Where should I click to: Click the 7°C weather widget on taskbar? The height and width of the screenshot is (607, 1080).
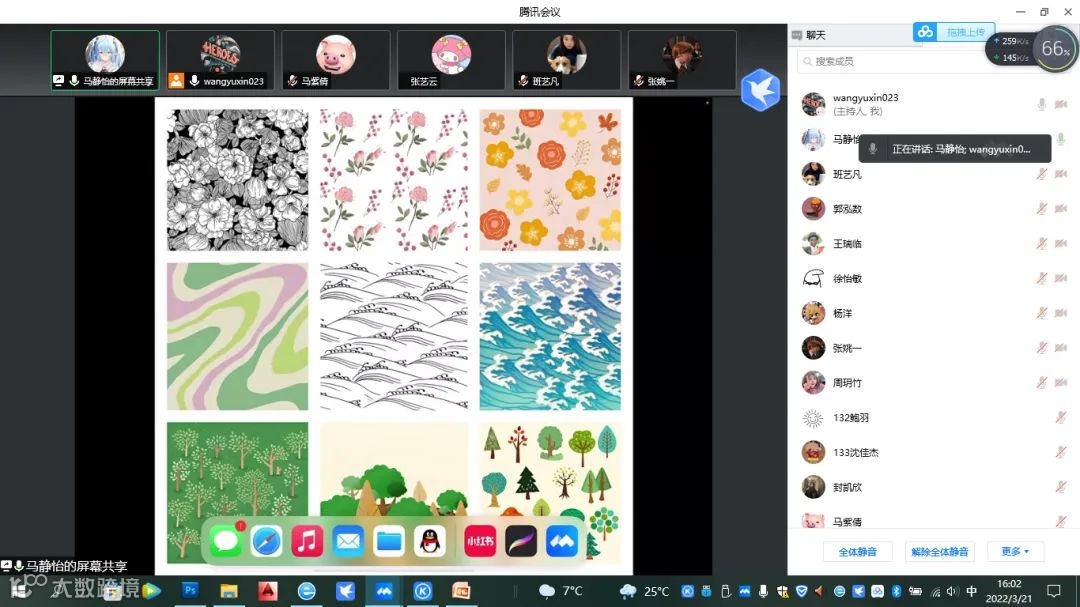tap(561, 590)
